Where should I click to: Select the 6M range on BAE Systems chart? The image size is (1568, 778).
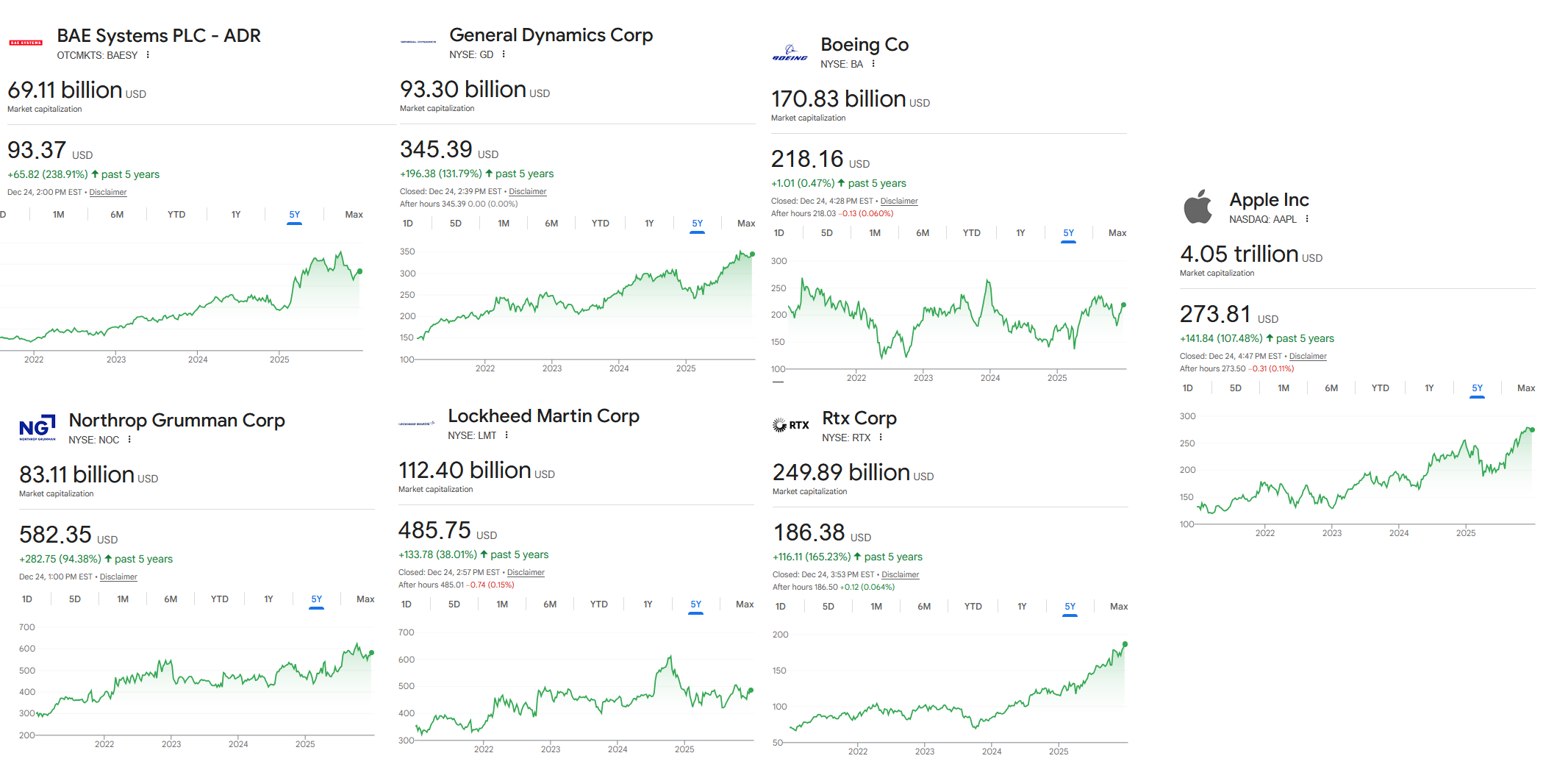[x=117, y=215]
